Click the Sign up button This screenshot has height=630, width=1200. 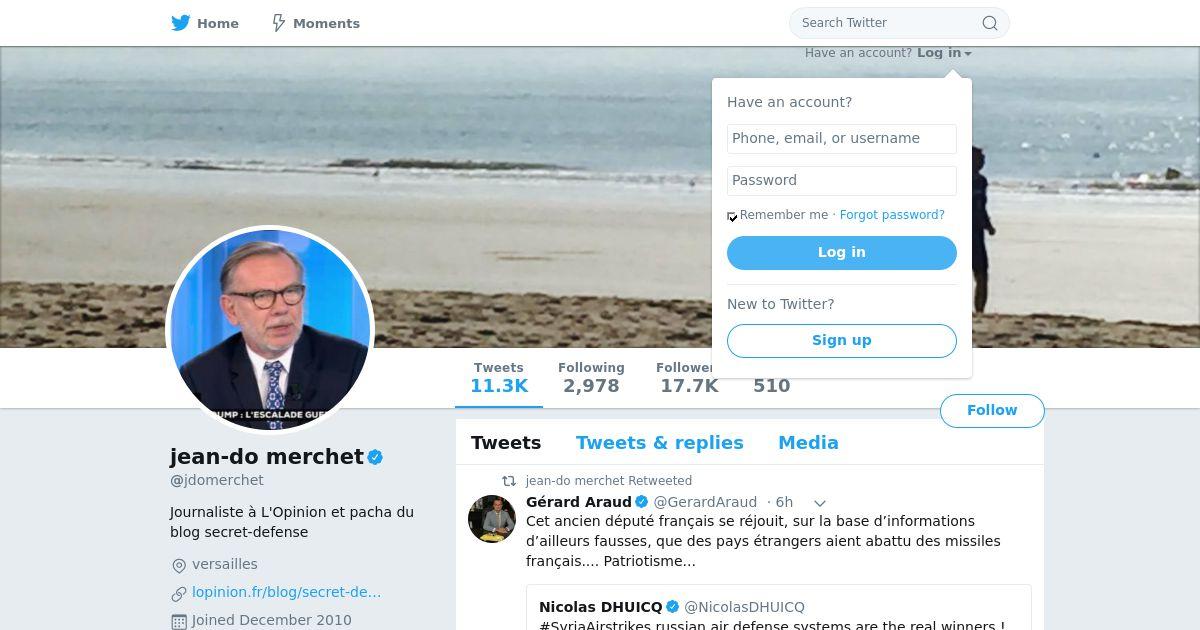pyautogui.click(x=842, y=341)
